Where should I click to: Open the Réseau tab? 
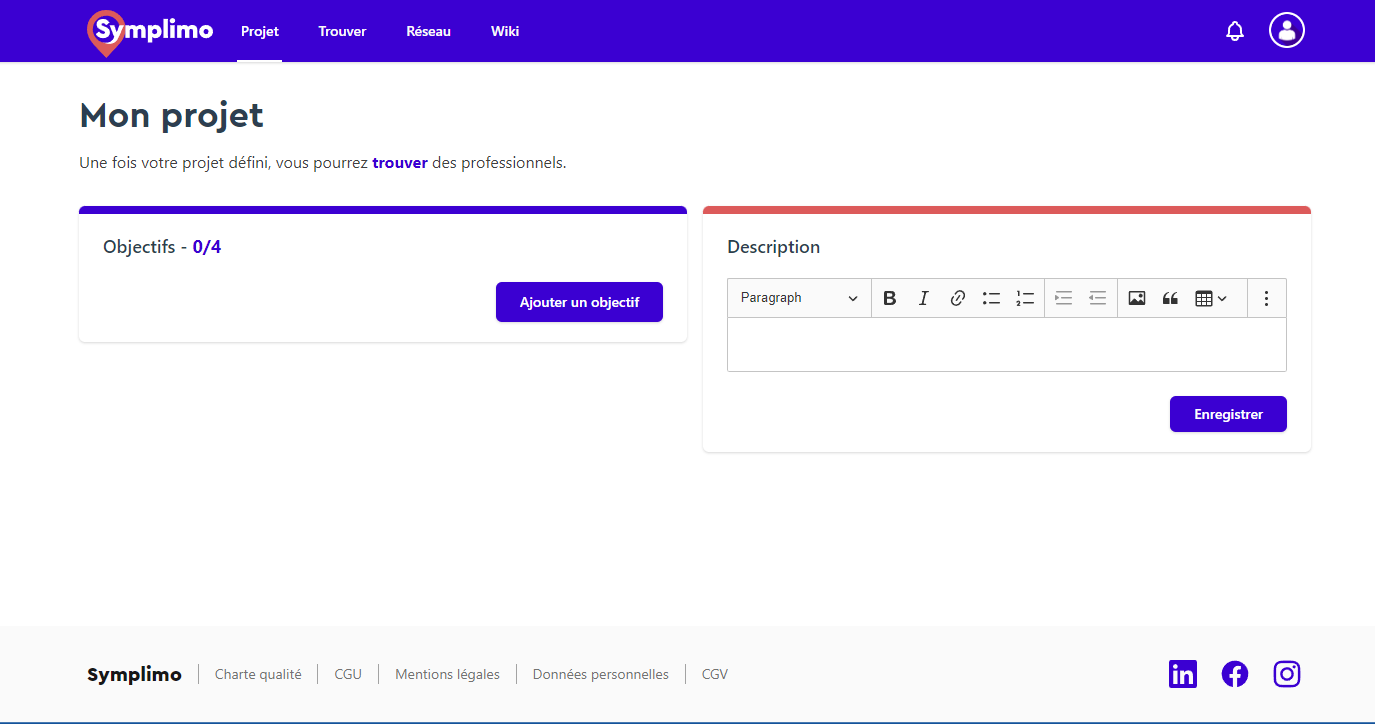428,31
